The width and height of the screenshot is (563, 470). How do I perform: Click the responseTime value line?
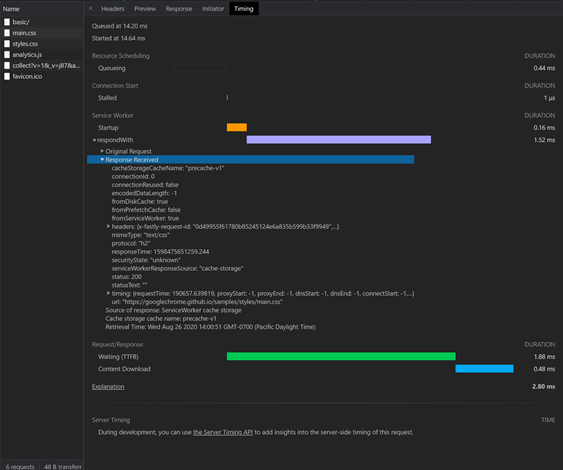pyautogui.click(x=160, y=251)
